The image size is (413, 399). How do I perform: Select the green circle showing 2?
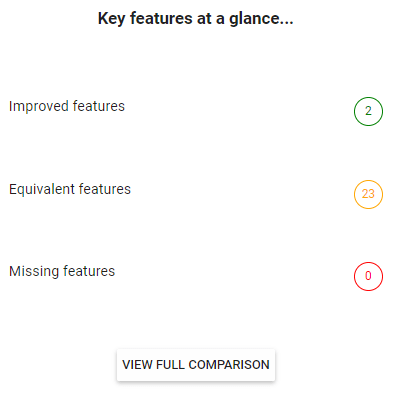(x=368, y=111)
